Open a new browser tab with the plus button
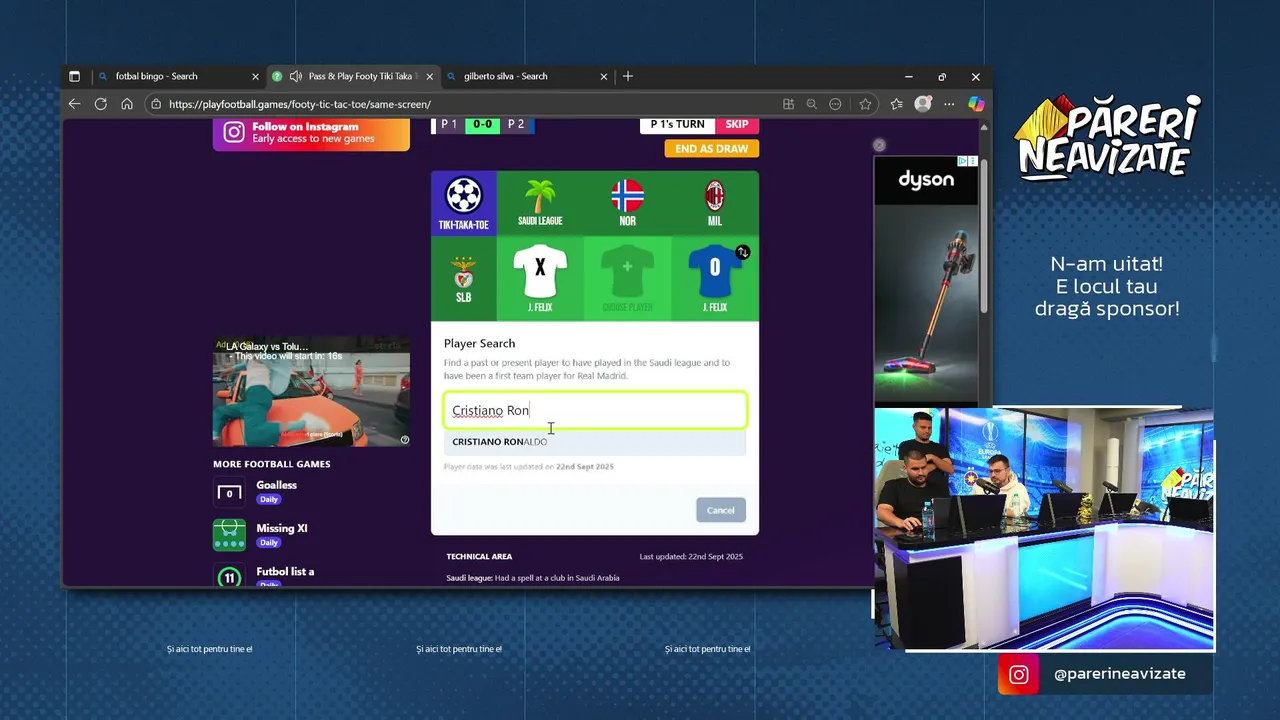Screen dimensions: 1280x720 [x=628, y=76]
